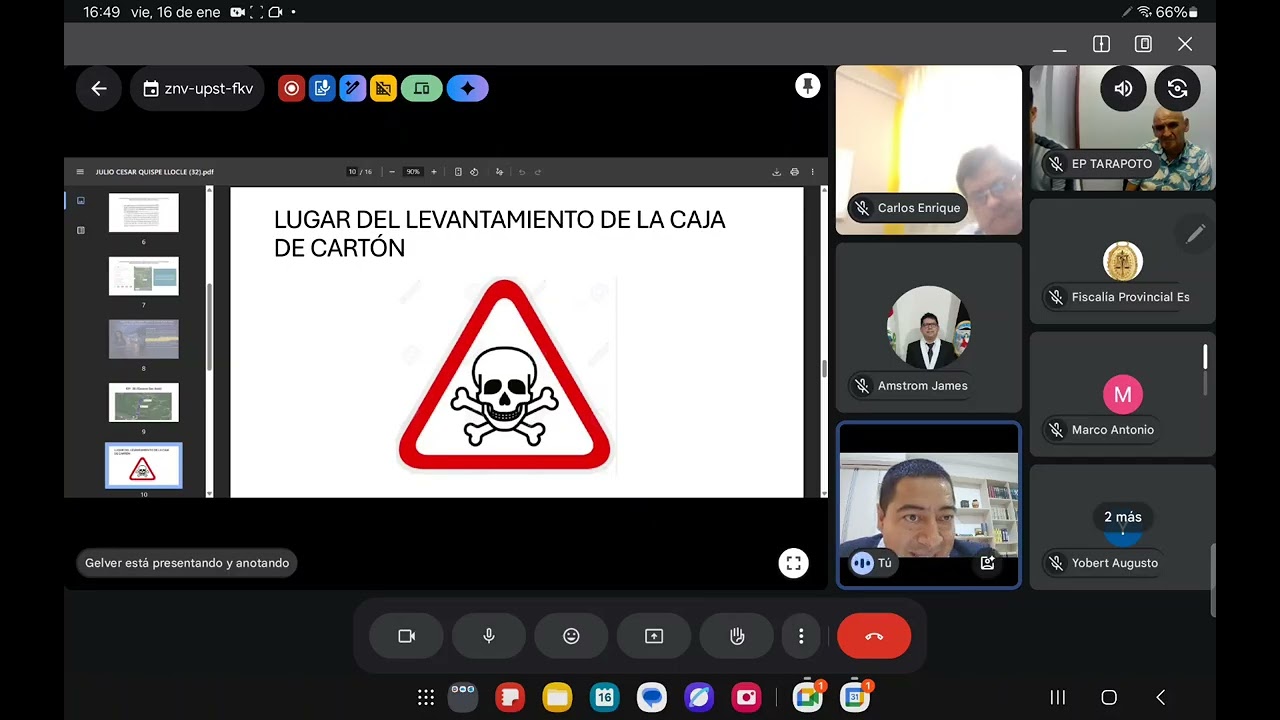Select the EP TARAPOTO video tile
The image size is (1280, 720).
tap(1123, 128)
